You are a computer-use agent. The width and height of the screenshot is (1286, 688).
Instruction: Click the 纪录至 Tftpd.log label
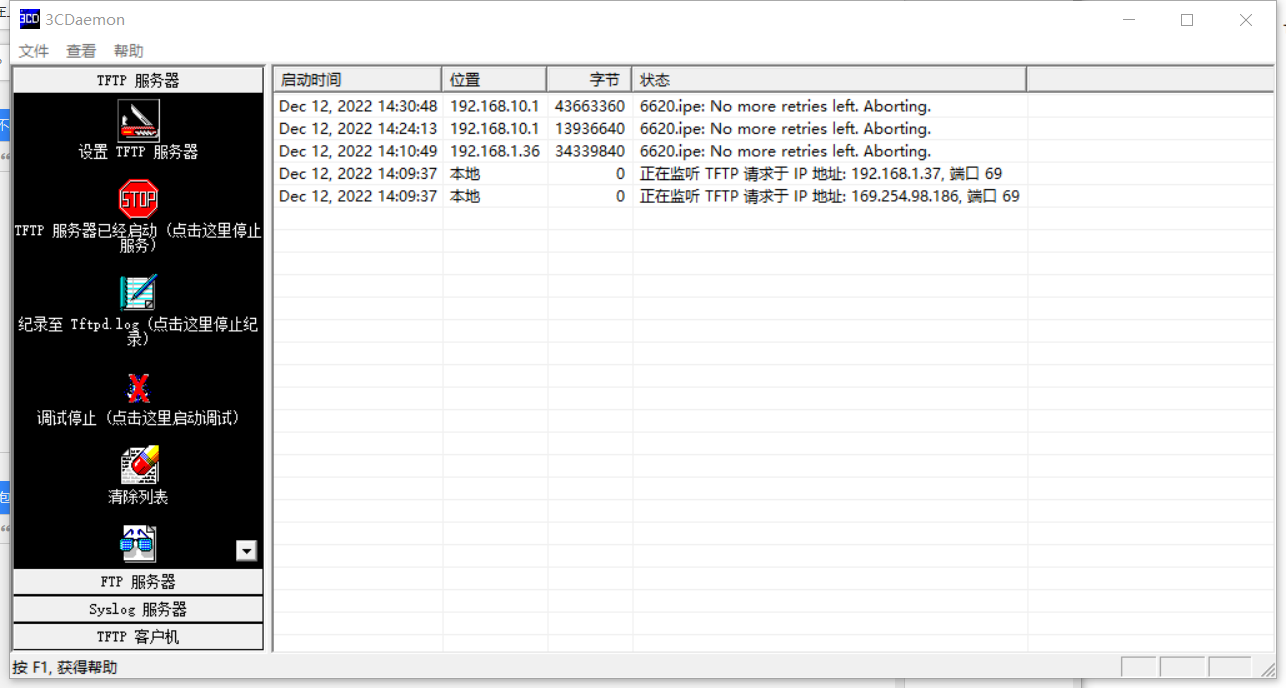138,331
